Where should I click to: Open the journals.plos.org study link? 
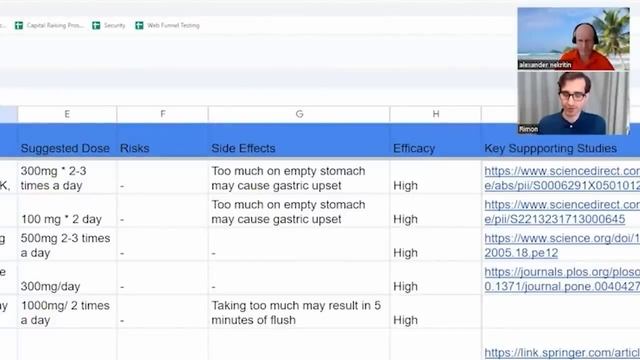tap(562, 279)
